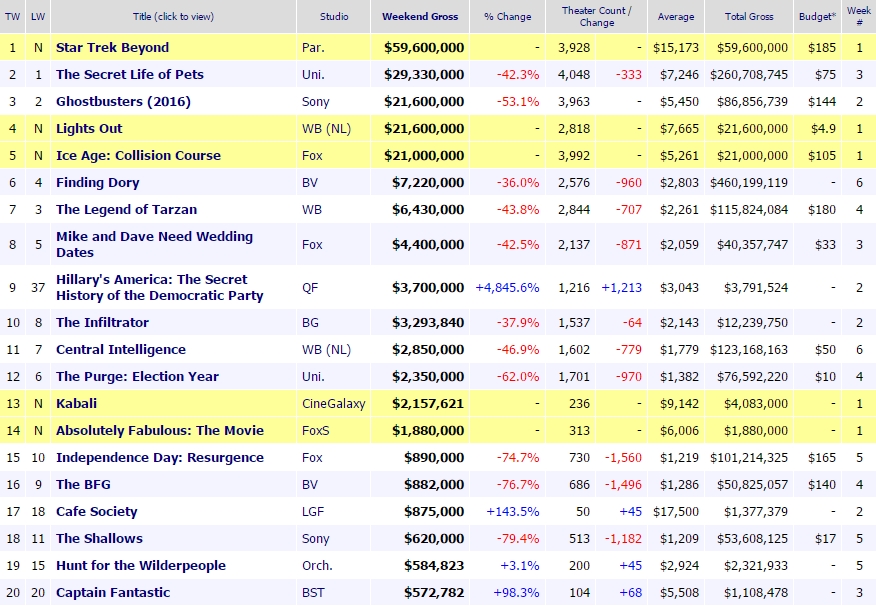Open The Shallows title link
876x606 pixels.
[x=99, y=538]
